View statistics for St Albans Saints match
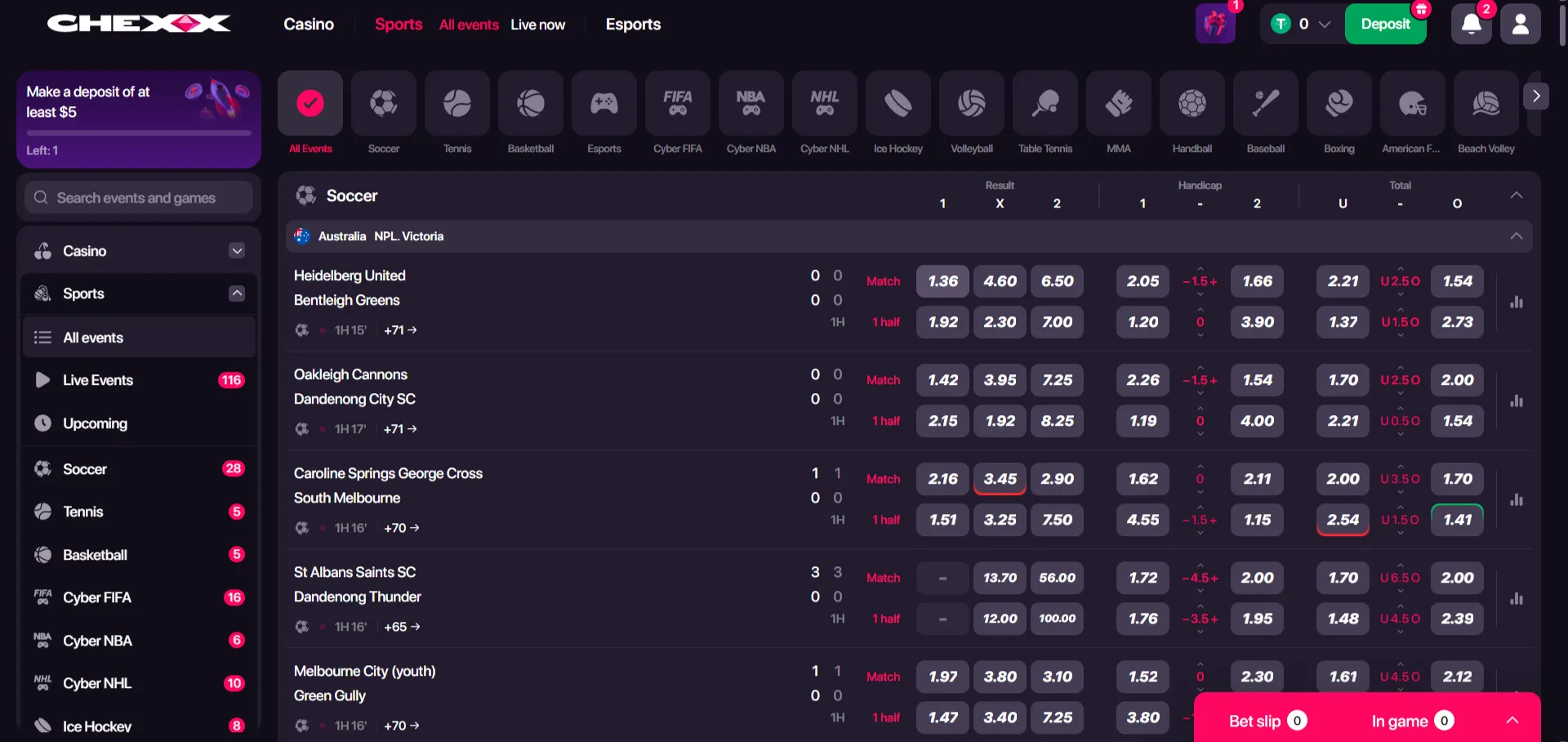 point(1517,598)
